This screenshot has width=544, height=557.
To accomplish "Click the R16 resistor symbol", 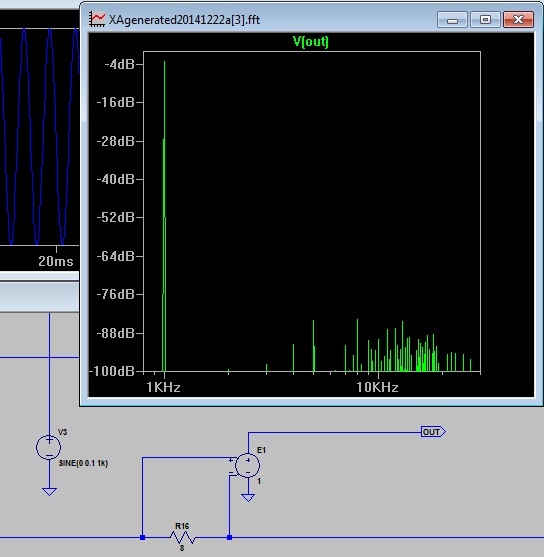I will (x=182, y=537).
